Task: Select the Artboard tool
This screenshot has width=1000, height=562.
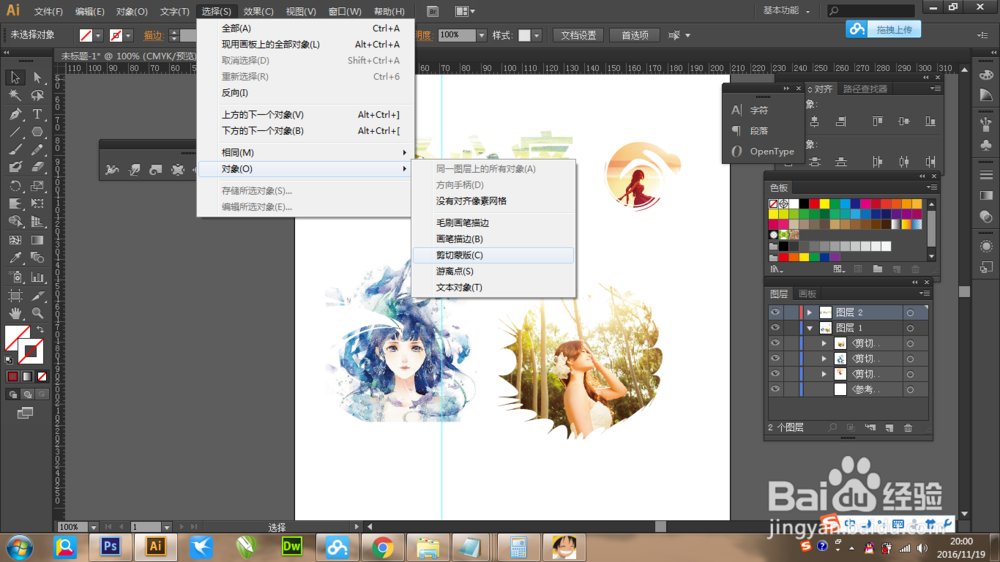Action: [15, 295]
